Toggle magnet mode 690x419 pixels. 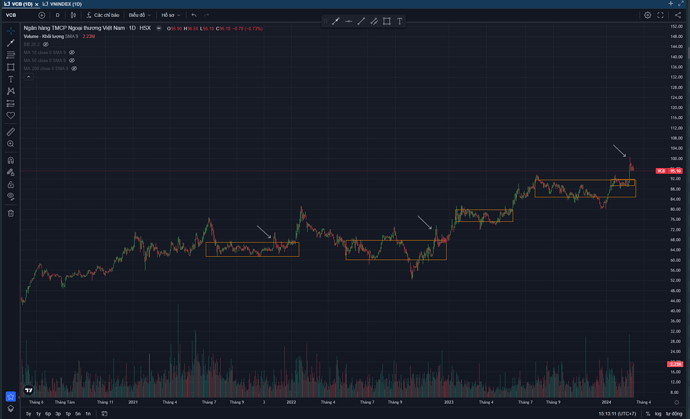(11, 160)
